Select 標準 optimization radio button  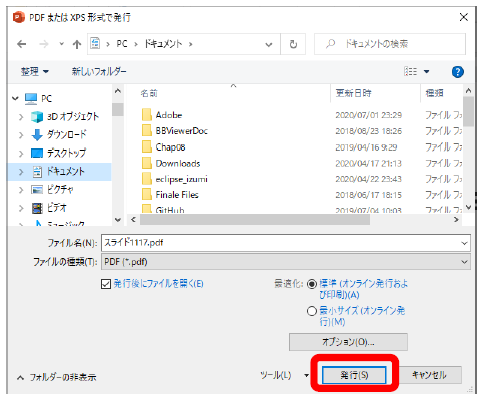[311, 284]
